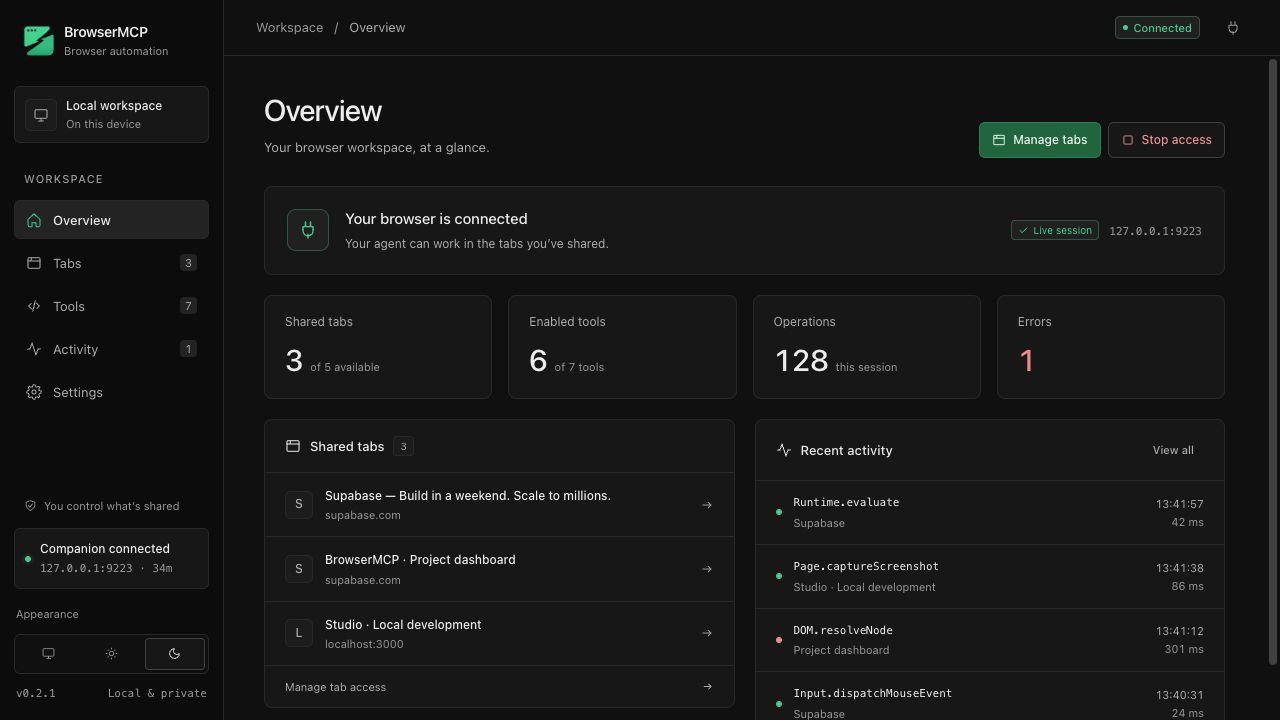Viewport: 1280px width, 720px height.
Task: Open the DOM.resolveNode activity entry
Action: tap(990, 640)
